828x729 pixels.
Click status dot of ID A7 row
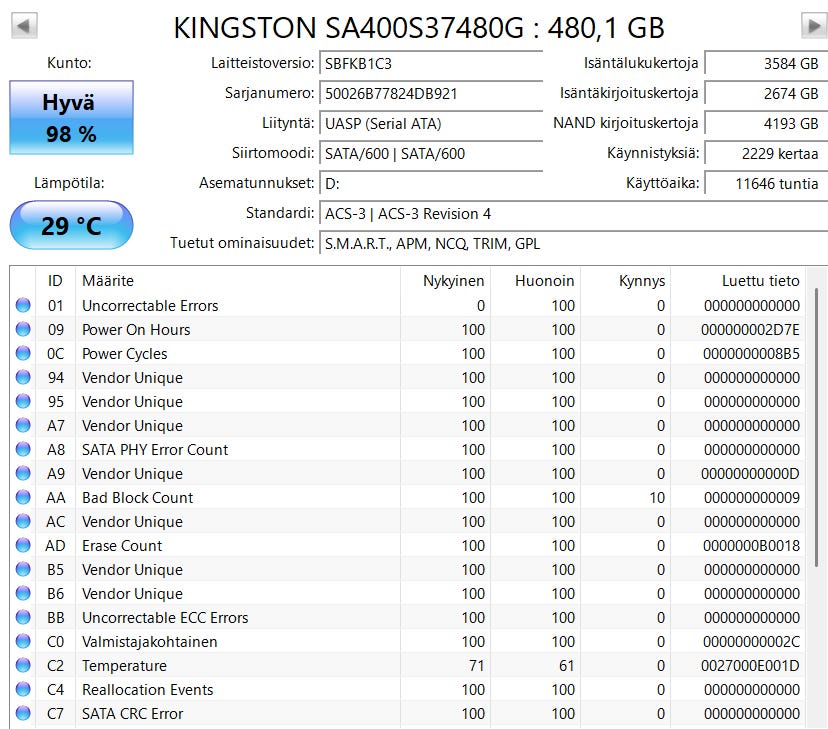(23, 425)
